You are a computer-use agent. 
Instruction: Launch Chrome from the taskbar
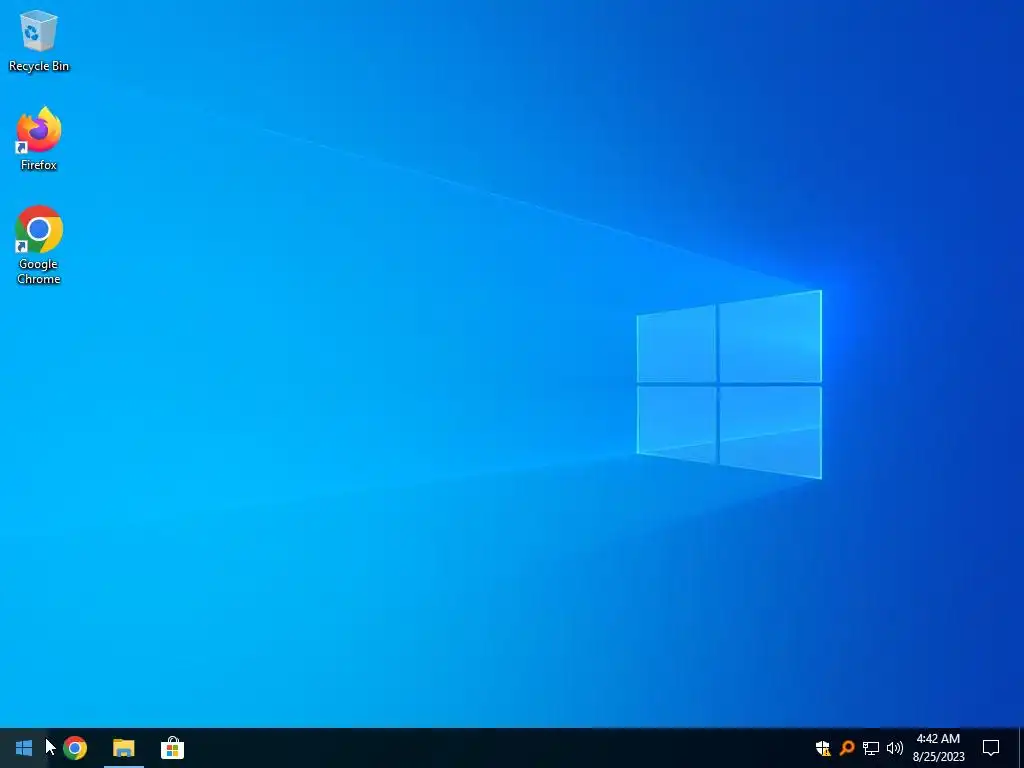[75, 748]
